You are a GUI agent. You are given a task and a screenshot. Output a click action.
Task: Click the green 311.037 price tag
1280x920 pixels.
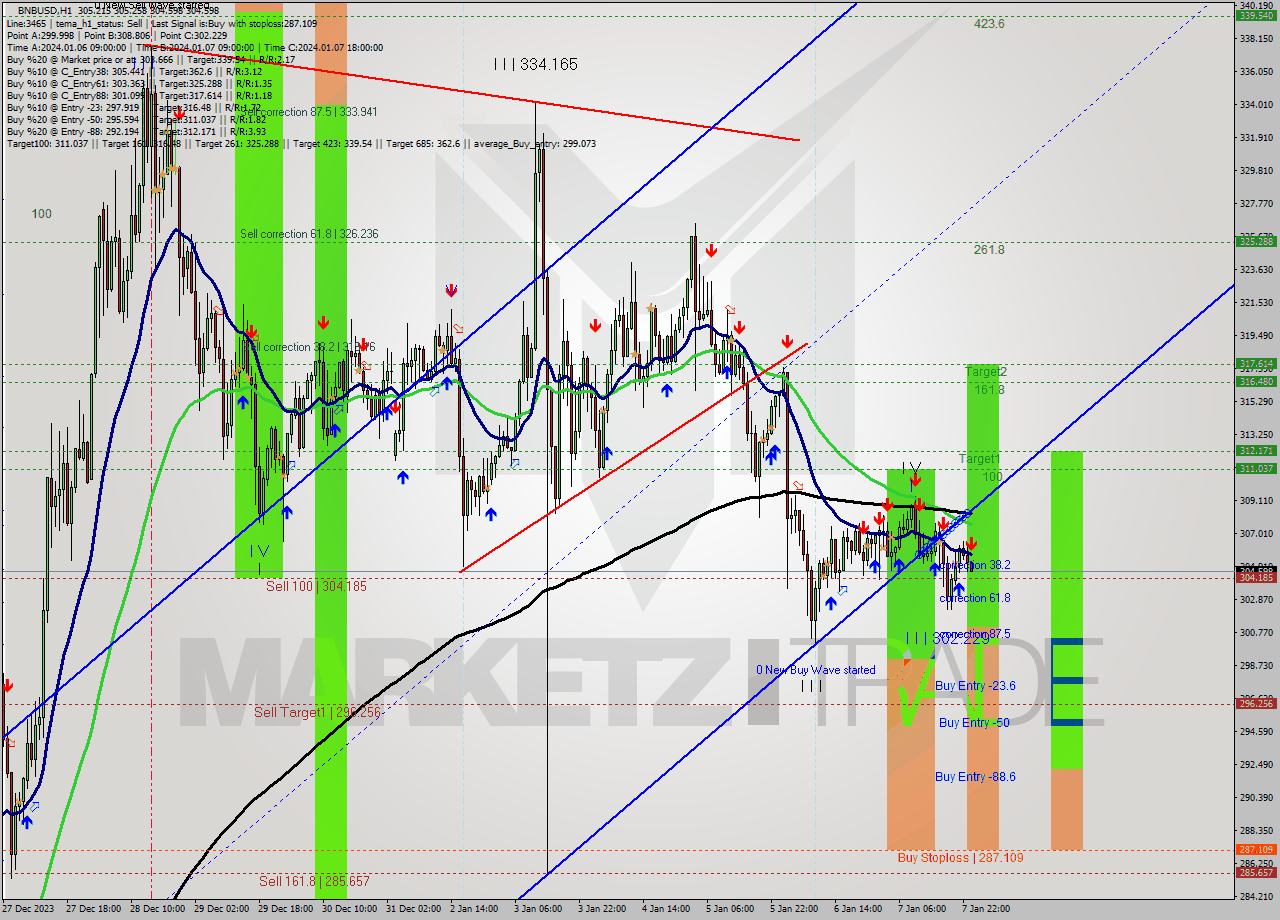[1256, 468]
